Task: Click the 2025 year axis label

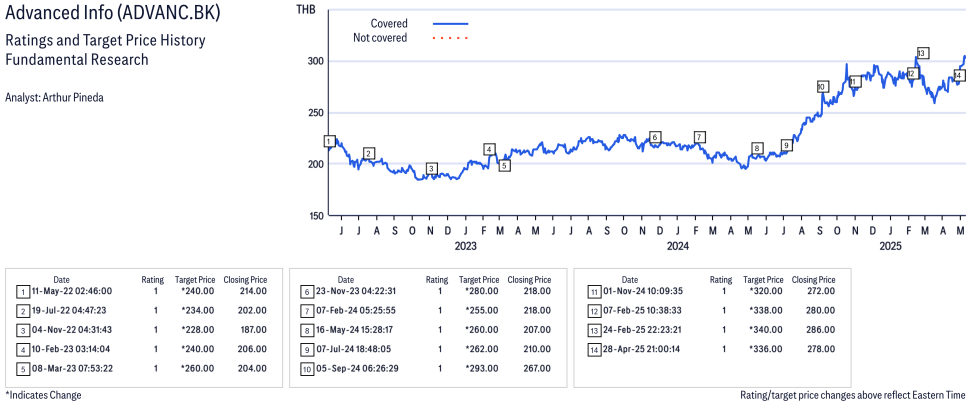Action: [x=891, y=246]
